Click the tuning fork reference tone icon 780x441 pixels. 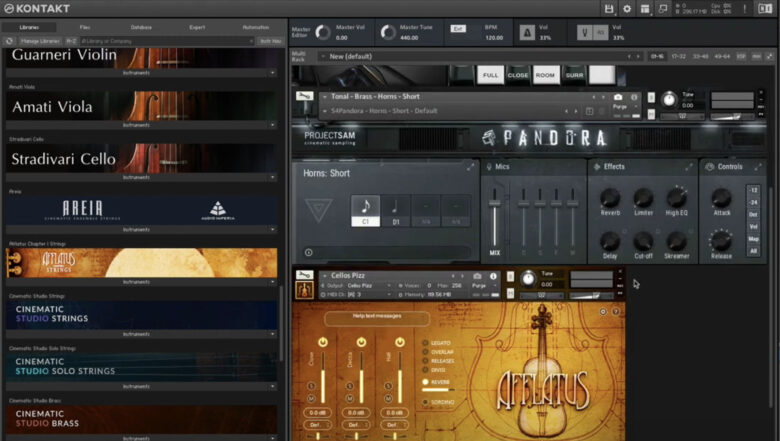coord(585,33)
